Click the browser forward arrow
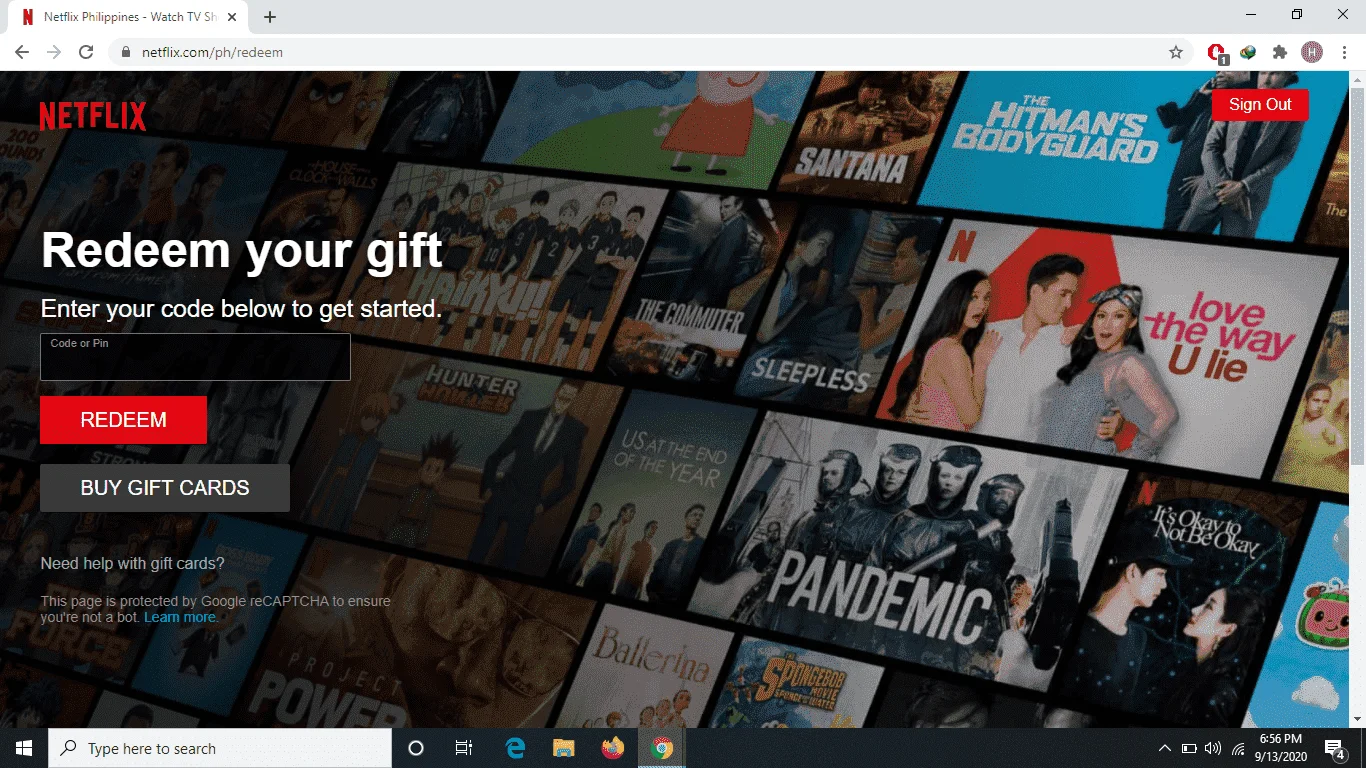Screen dimensions: 1366x768 [x=54, y=52]
